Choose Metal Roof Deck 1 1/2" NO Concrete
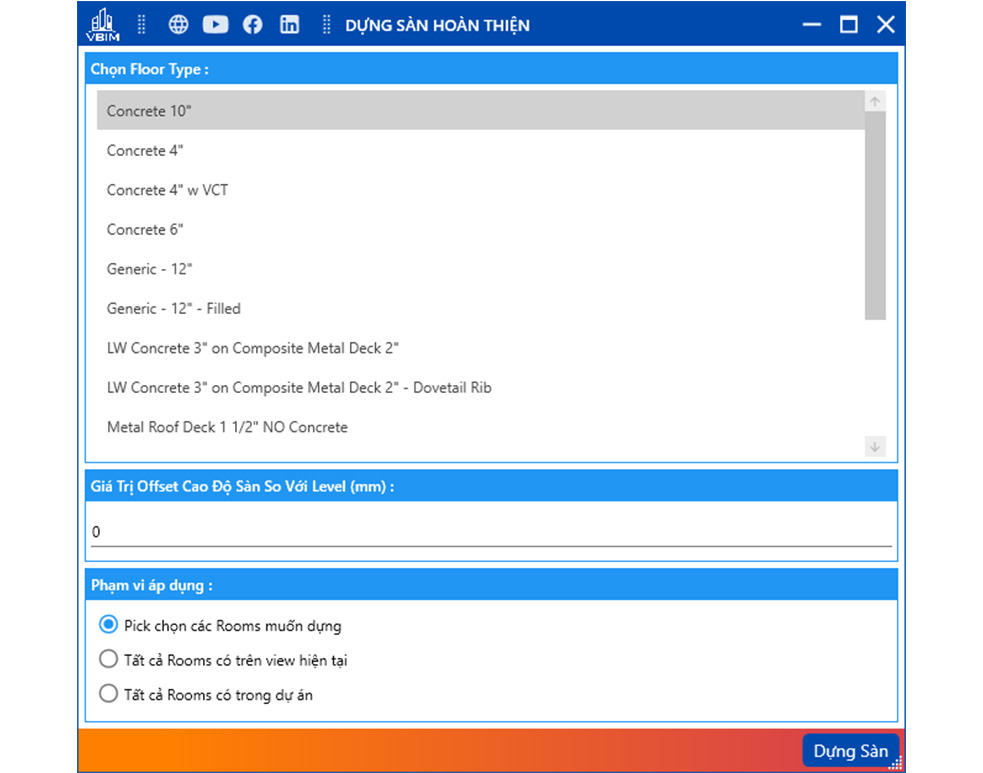This screenshot has height=773, width=983. coord(227,427)
